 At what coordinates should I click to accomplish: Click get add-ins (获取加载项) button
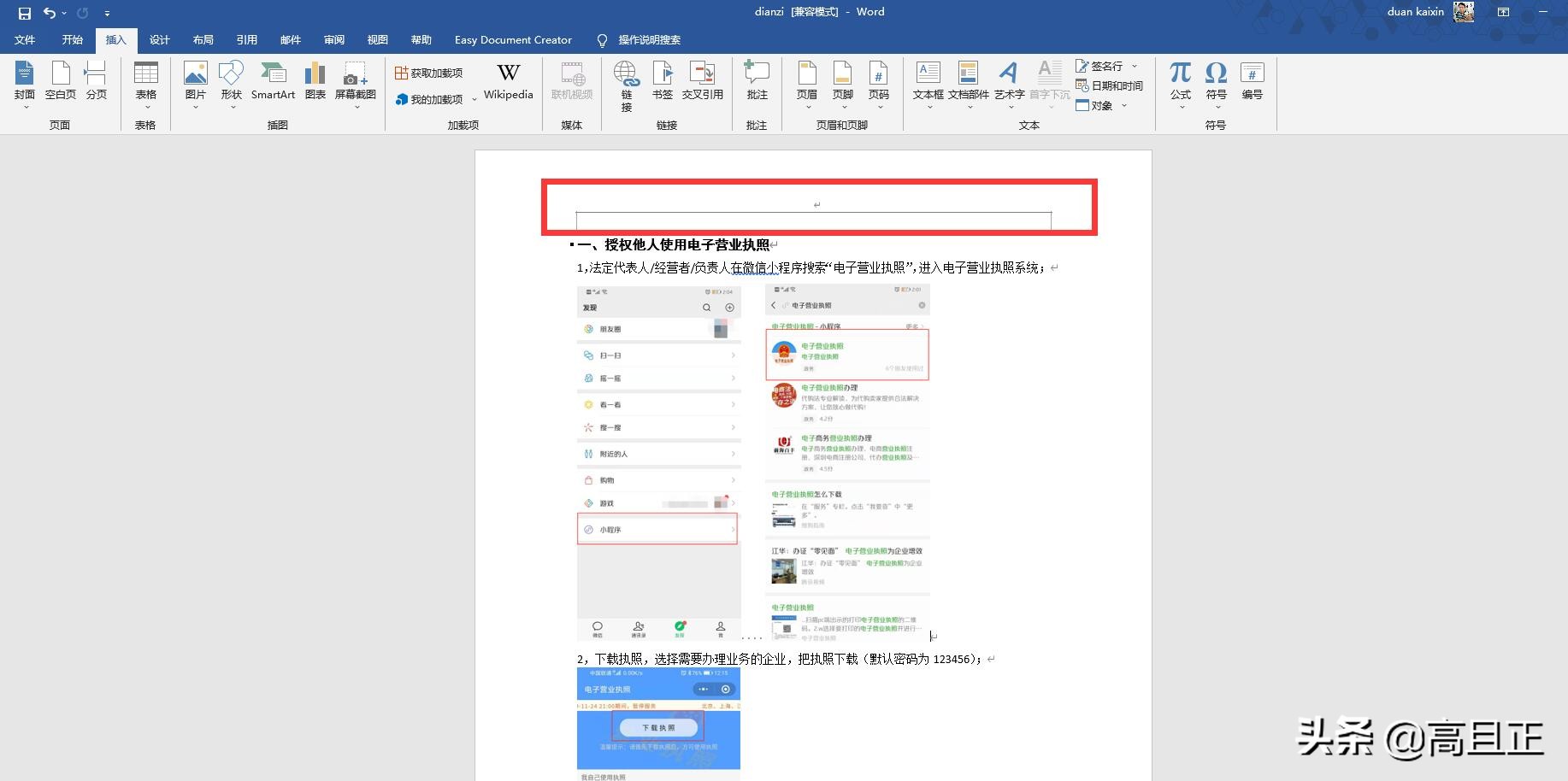[x=429, y=73]
